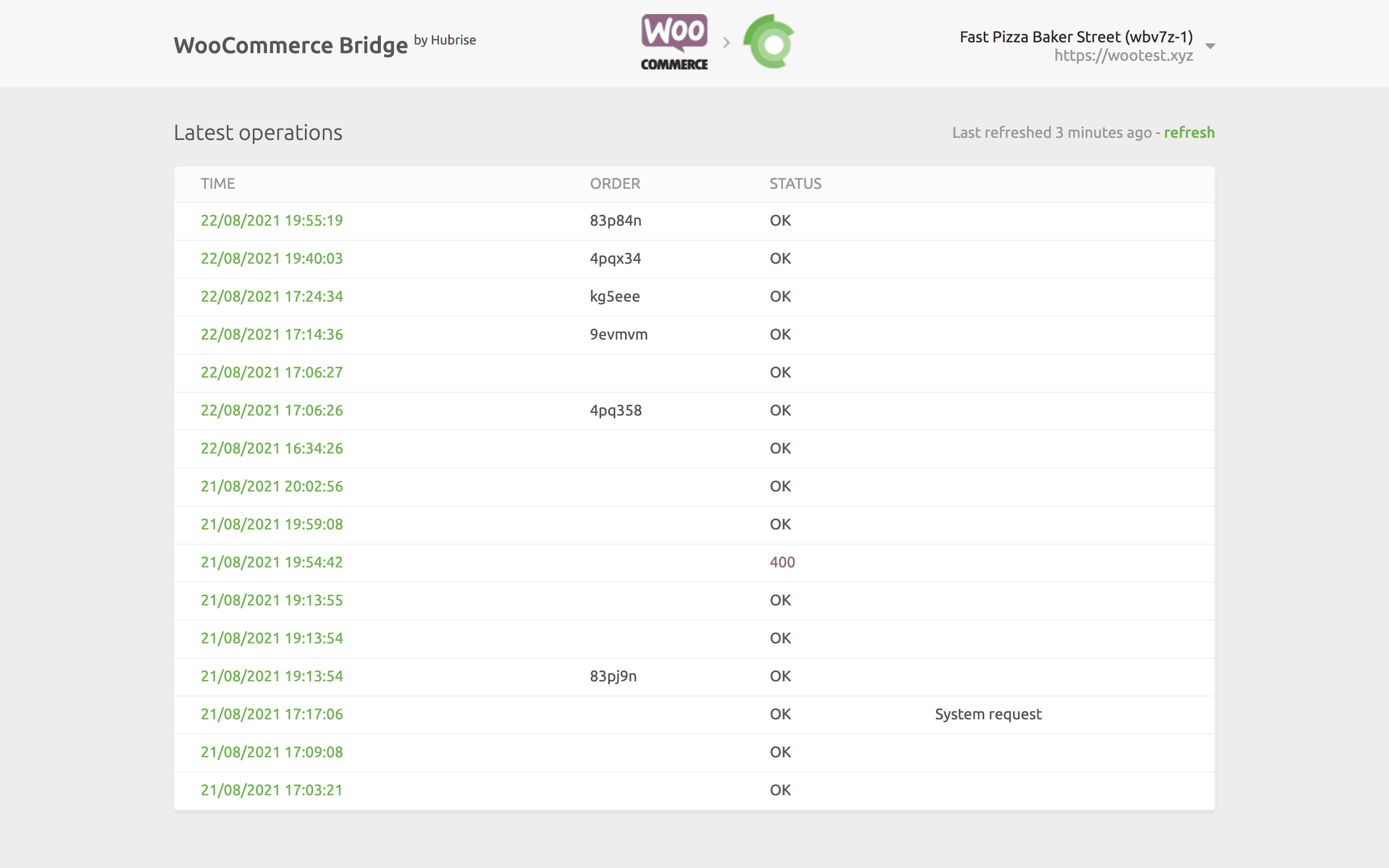Click order 4pqx34
This screenshot has height=868, width=1389.
[x=616, y=258]
